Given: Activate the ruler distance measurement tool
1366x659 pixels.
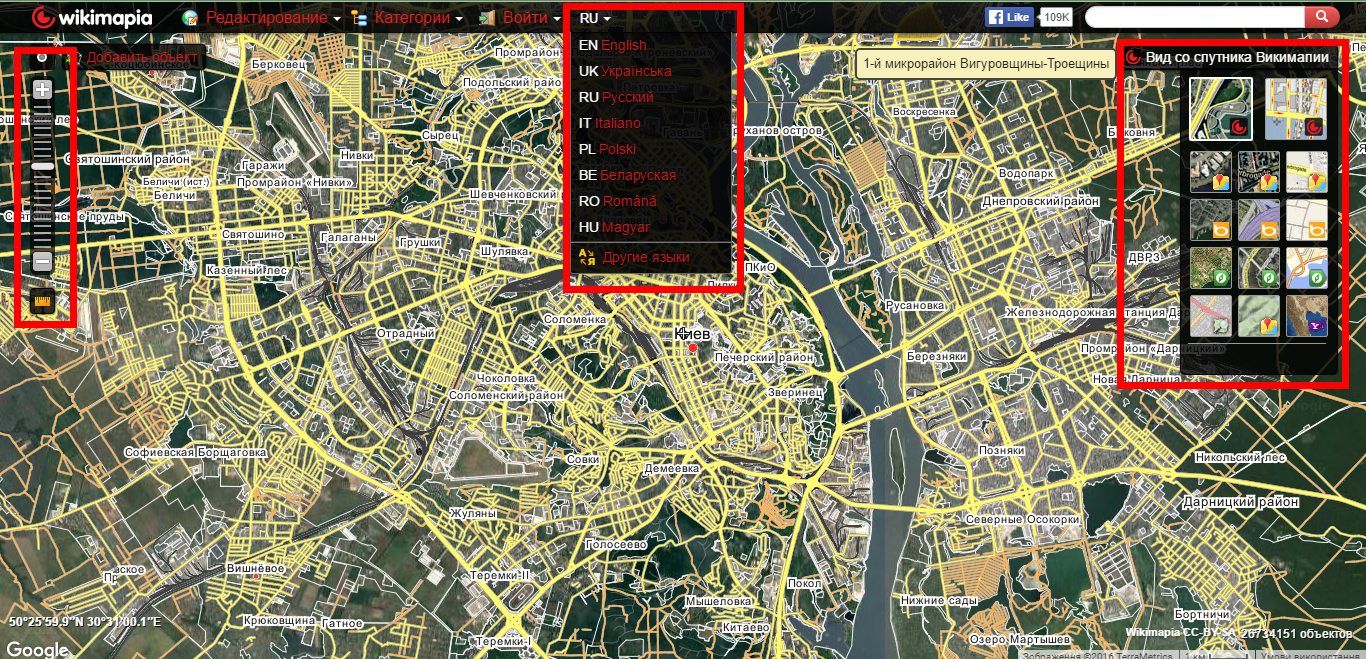Looking at the screenshot, I should coord(42,301).
